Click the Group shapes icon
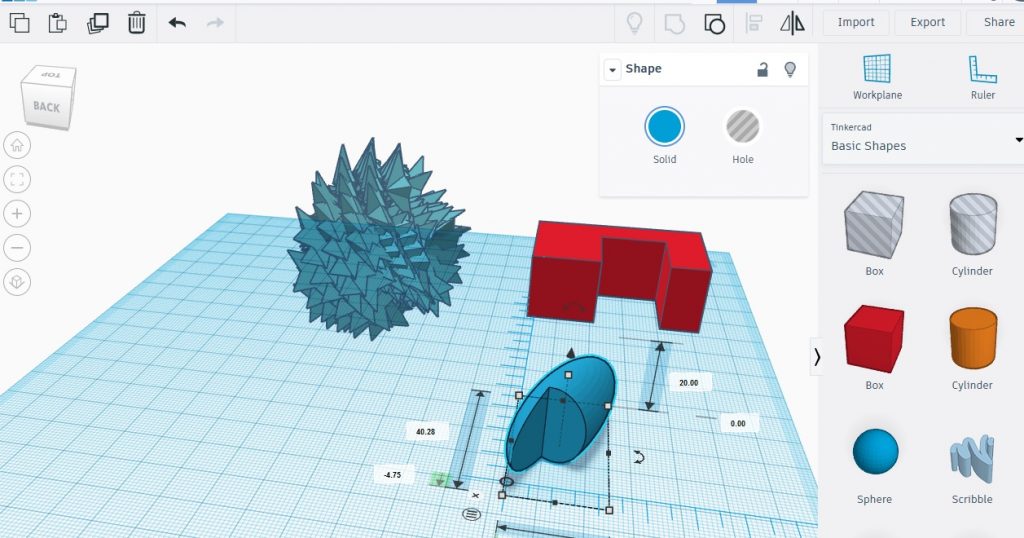Image resolution: width=1024 pixels, height=538 pixels. coord(675,24)
